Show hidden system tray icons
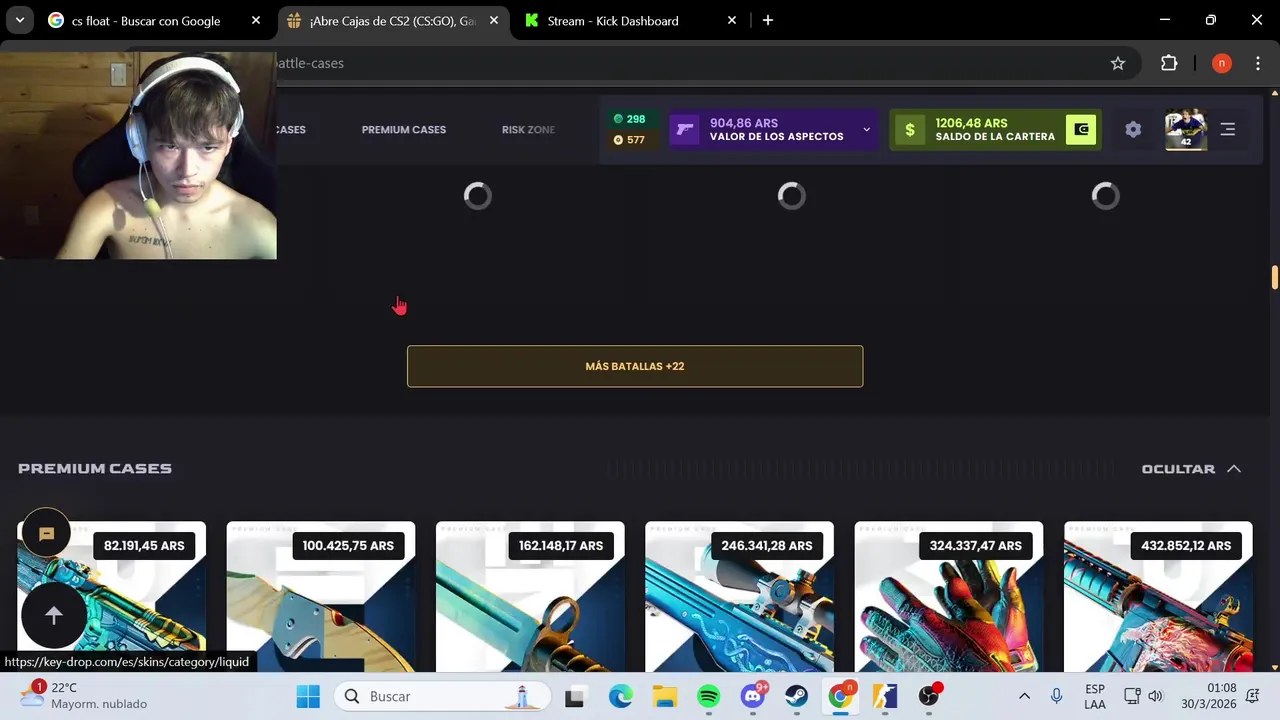Image resolution: width=1280 pixels, height=720 pixels. coord(1024,696)
